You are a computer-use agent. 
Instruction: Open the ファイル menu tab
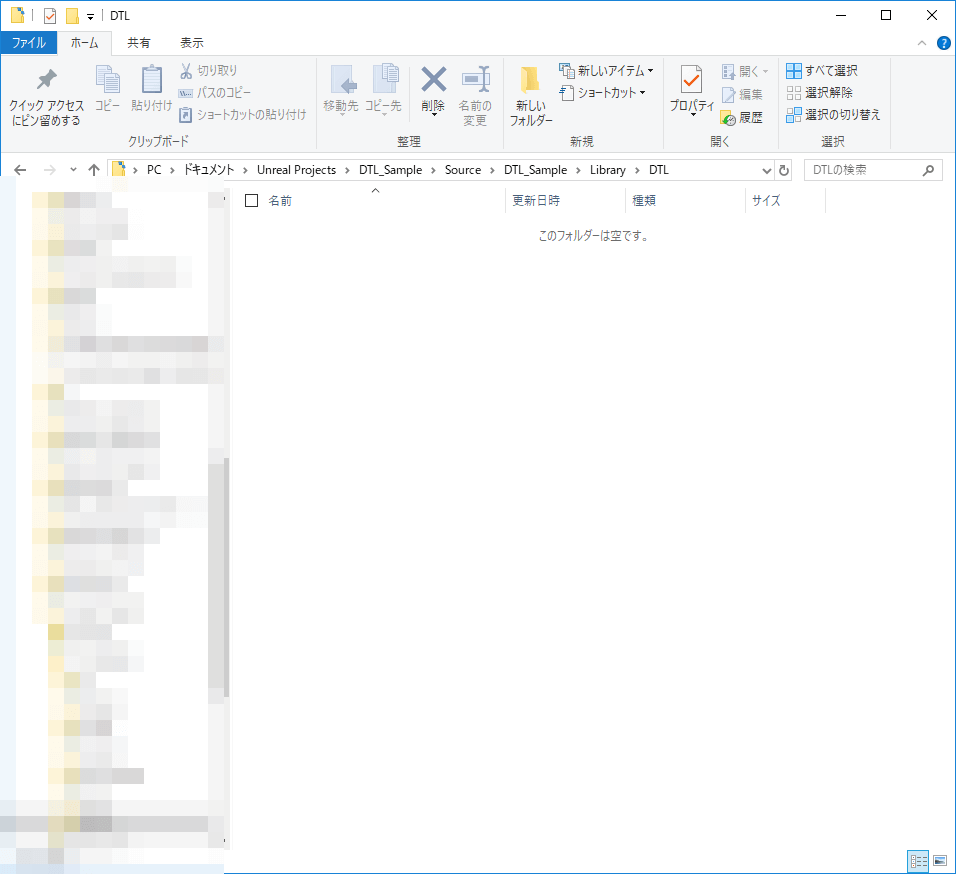[x=28, y=43]
